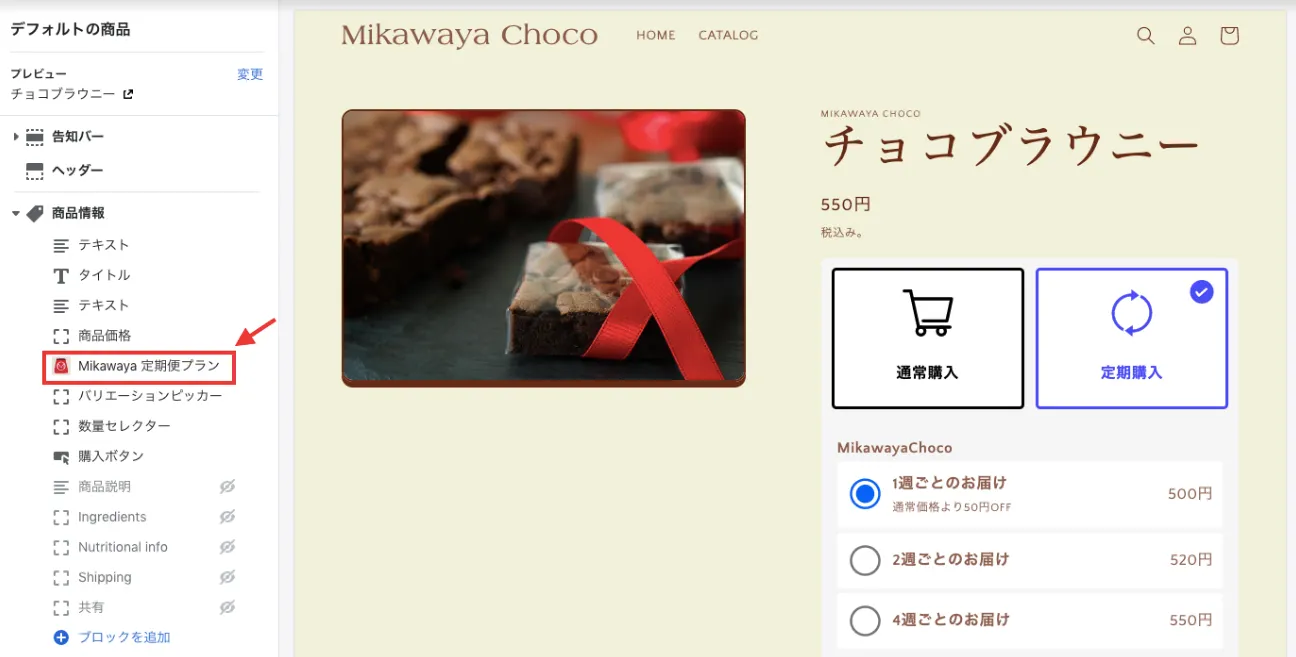
Task: Open the account login icon
Action: pyautogui.click(x=1187, y=36)
